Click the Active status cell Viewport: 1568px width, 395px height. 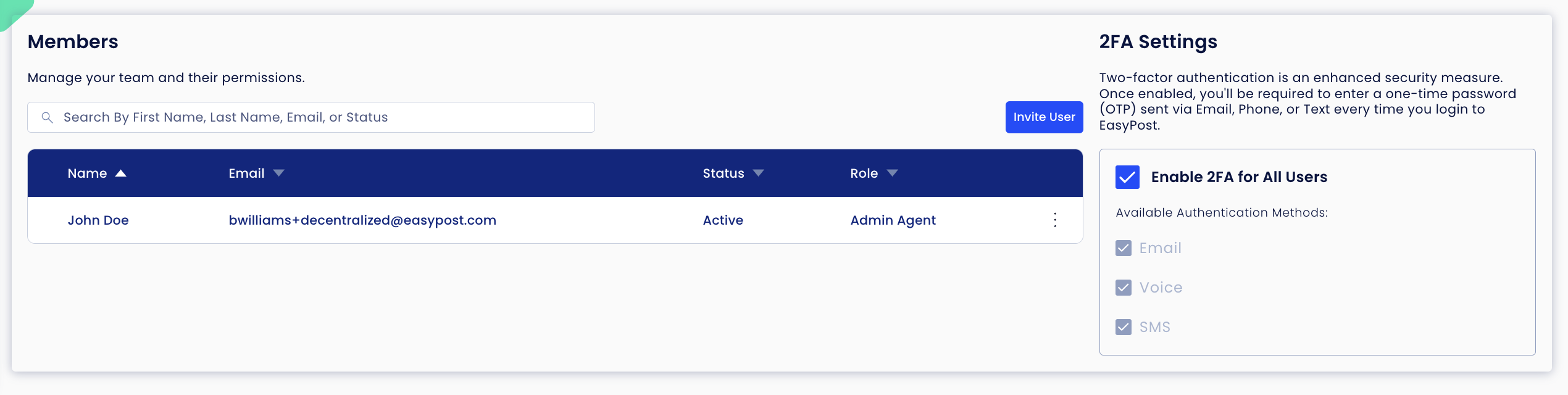click(723, 220)
